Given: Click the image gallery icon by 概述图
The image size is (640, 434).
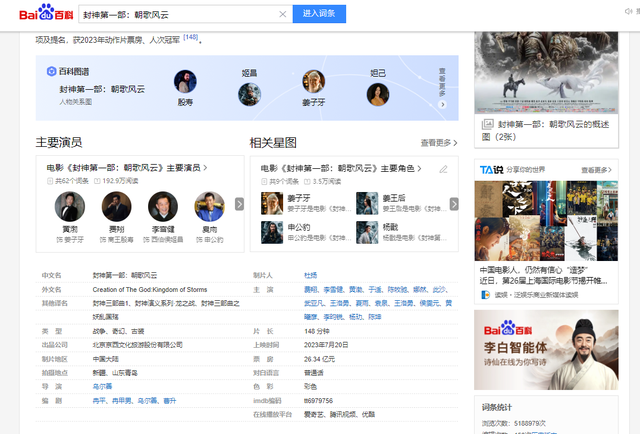Looking at the screenshot, I should click(487, 124).
